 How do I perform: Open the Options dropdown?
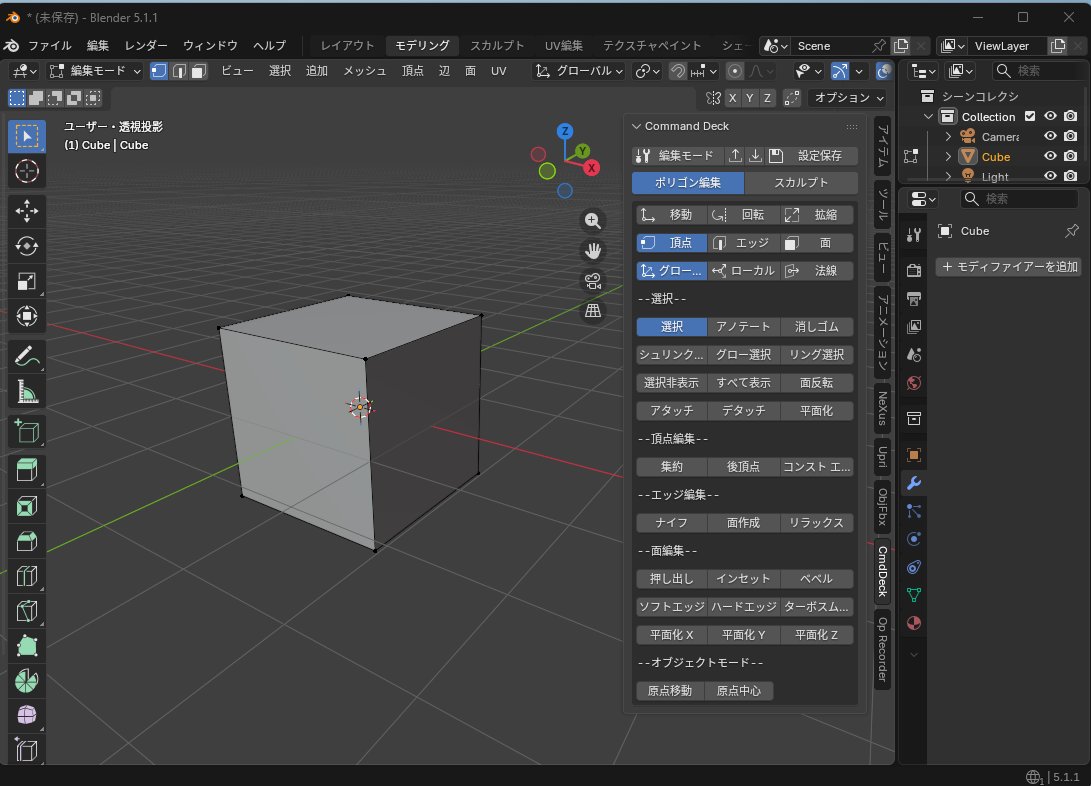(x=848, y=98)
